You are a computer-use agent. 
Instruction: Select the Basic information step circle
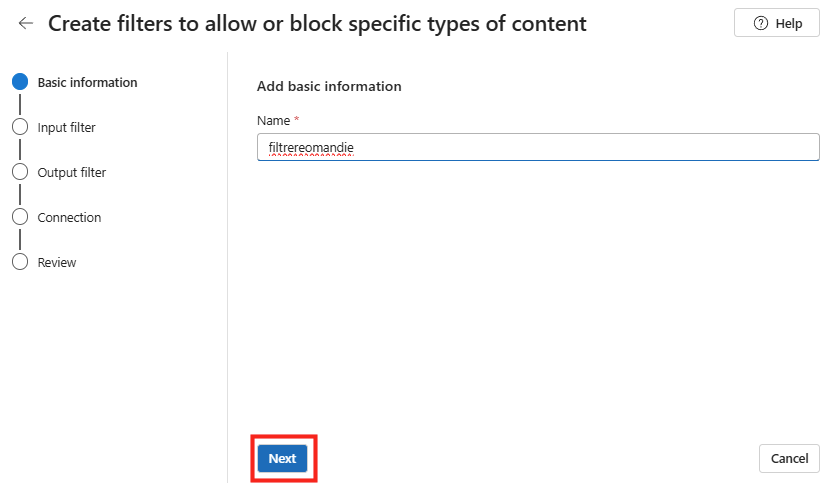coord(20,83)
